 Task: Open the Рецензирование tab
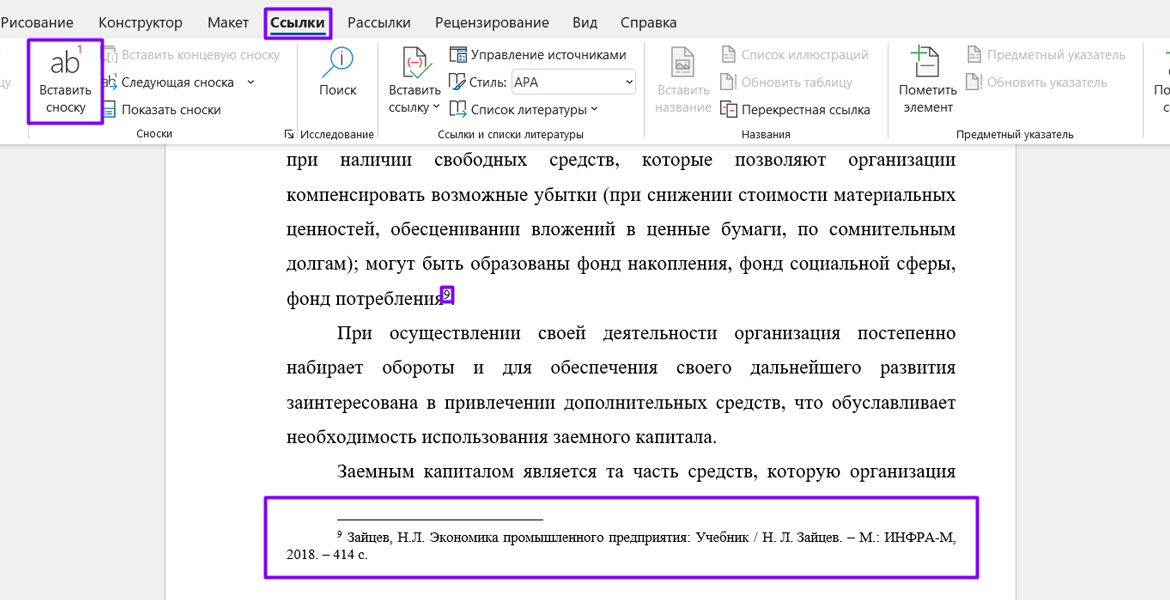[491, 22]
